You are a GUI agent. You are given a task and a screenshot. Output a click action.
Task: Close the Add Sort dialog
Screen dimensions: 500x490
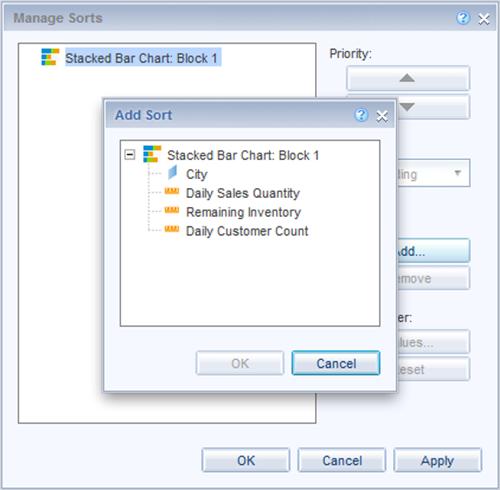(x=382, y=116)
